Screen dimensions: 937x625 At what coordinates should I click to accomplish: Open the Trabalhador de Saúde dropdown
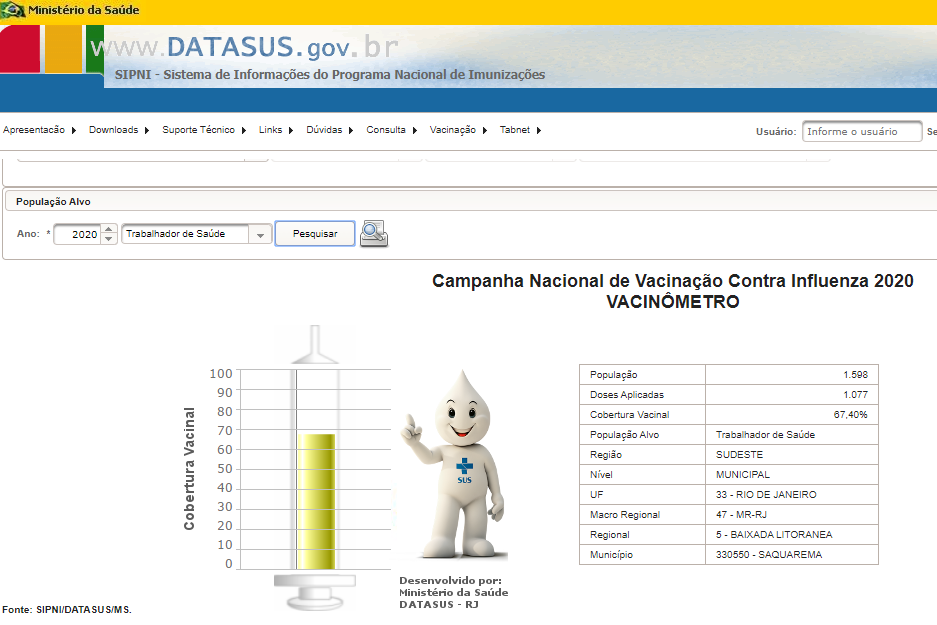(x=260, y=234)
